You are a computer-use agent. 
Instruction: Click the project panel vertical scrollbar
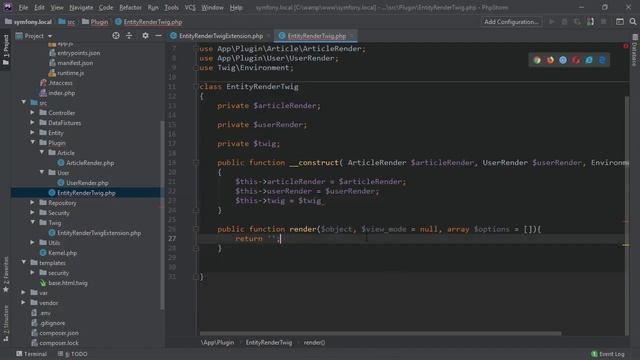pos(162,214)
